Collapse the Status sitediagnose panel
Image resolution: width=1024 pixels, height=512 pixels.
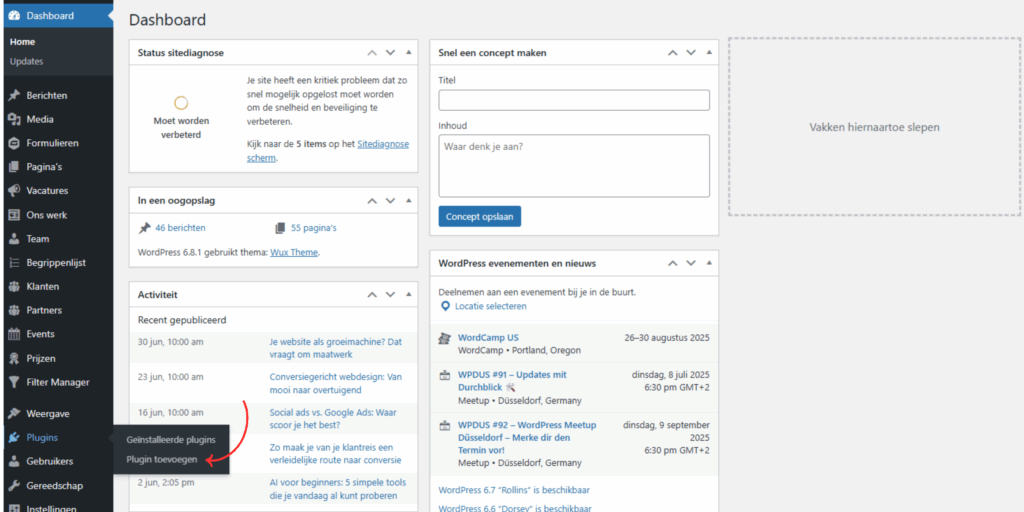(409, 53)
